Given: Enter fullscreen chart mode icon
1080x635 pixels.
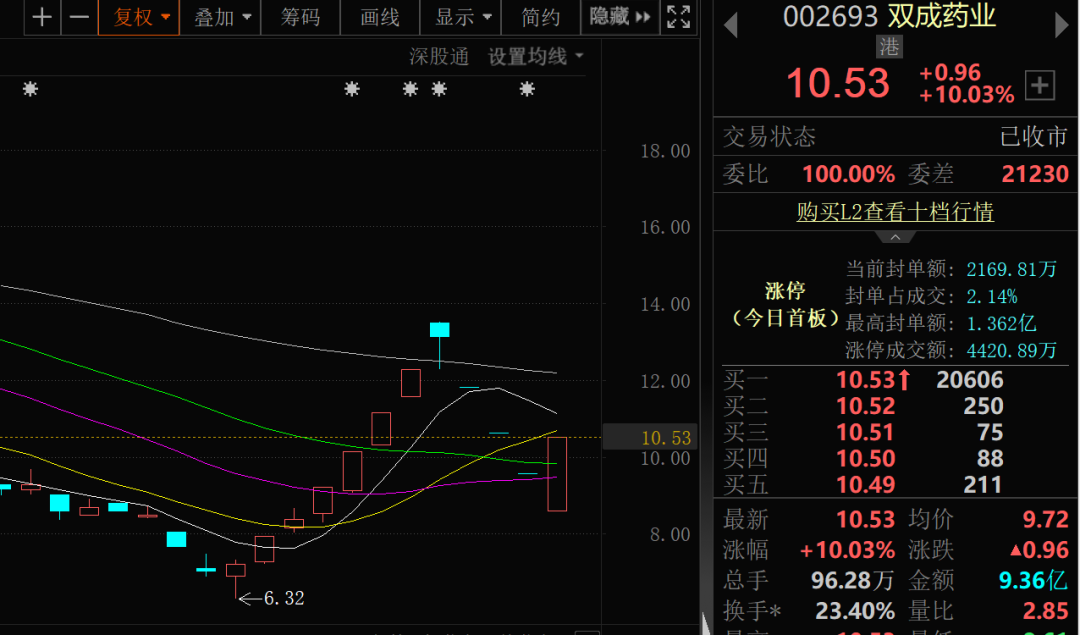Looking at the screenshot, I should (678, 17).
